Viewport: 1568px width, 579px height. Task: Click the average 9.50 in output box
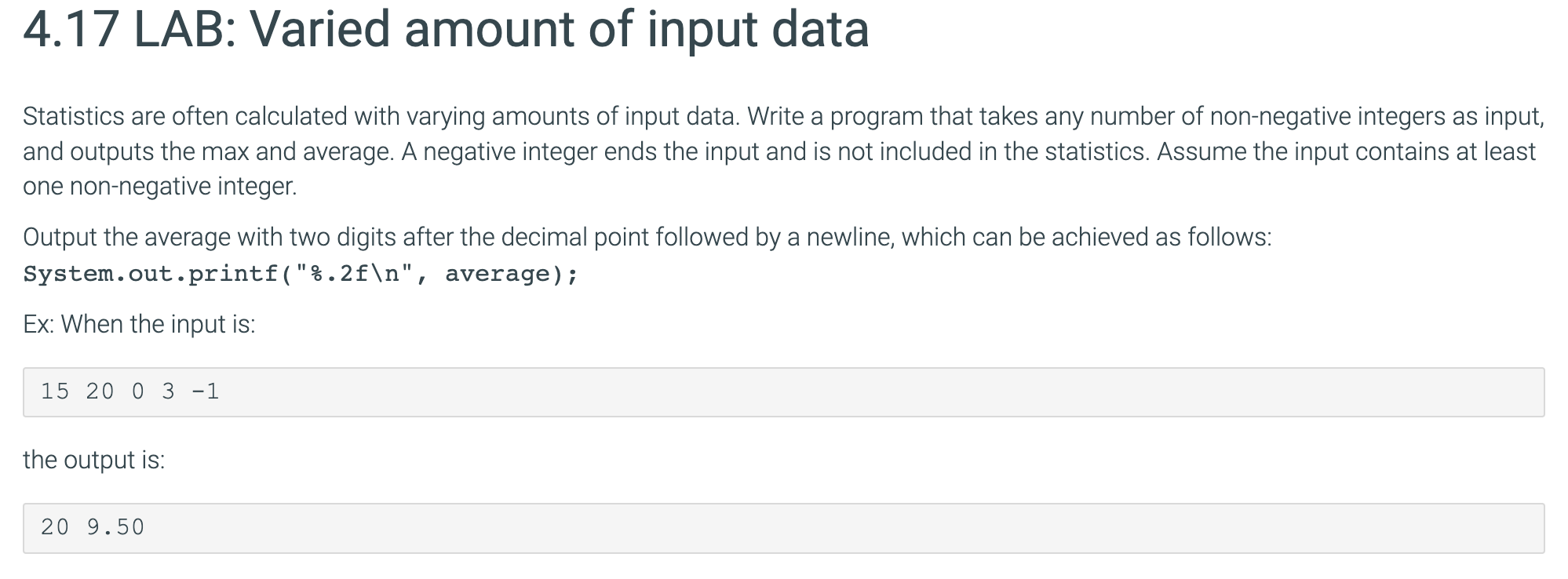coord(116,527)
